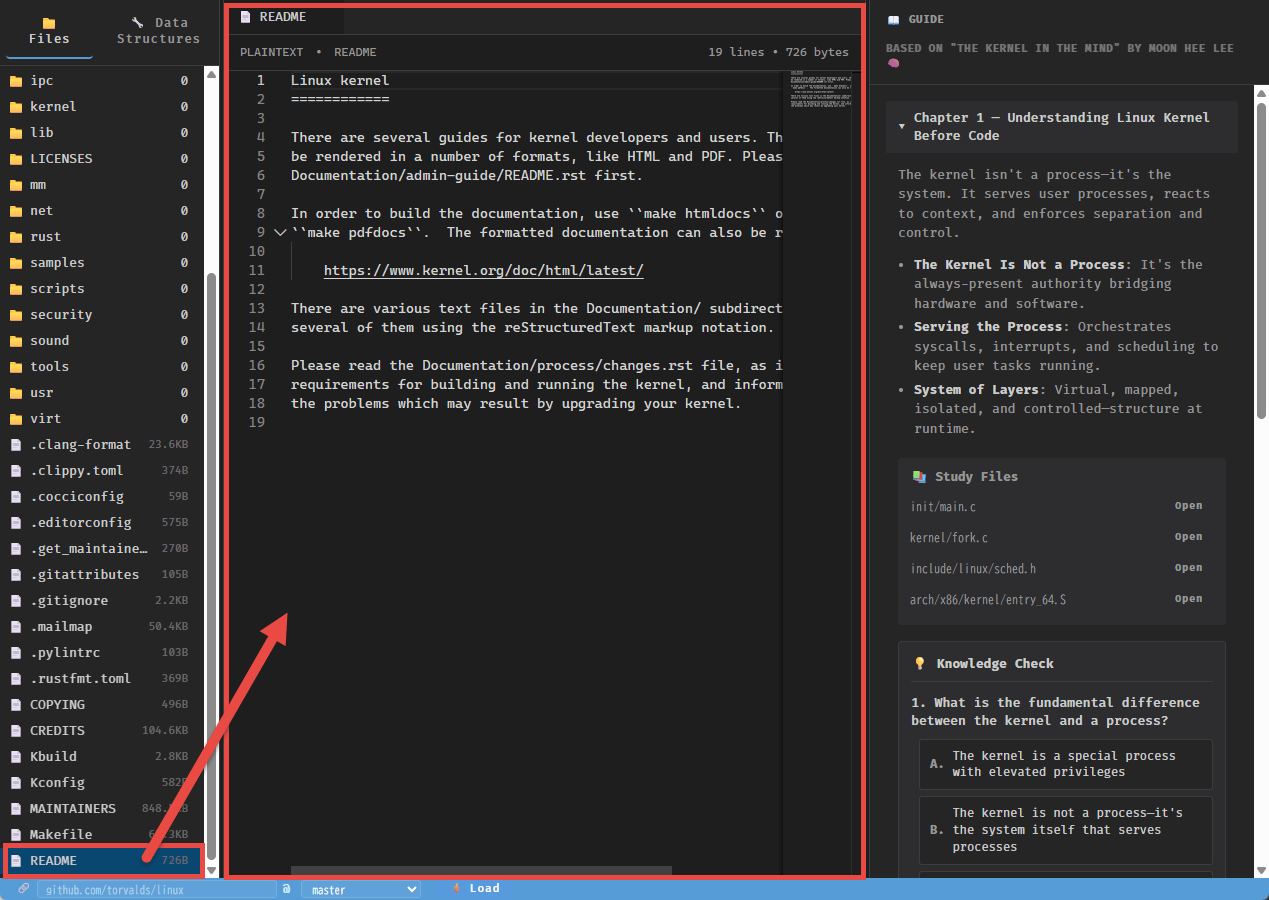Open init/main.c from Study Files
The image size is (1269, 900).
click(x=1188, y=506)
